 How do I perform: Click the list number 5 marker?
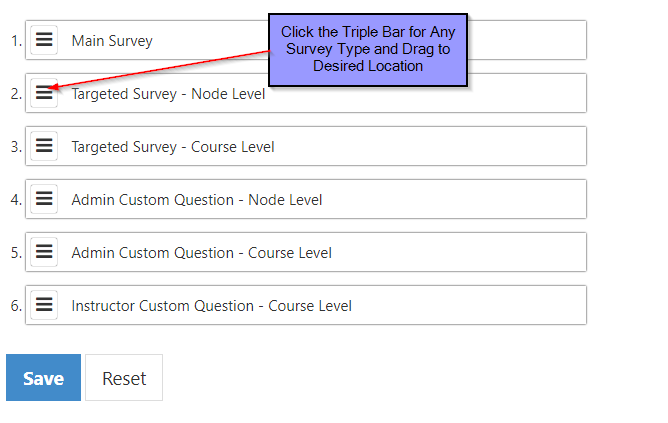pyautogui.click(x=16, y=253)
